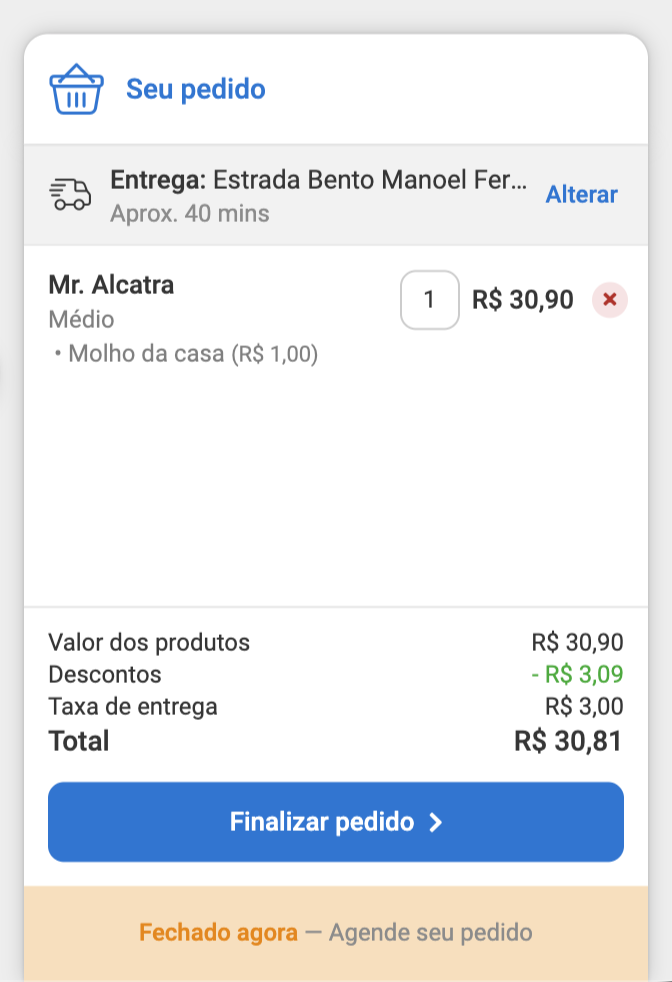This screenshot has width=672, height=982.
Task: Click Agende seu pedido to schedule the order
Action: pos(423,932)
